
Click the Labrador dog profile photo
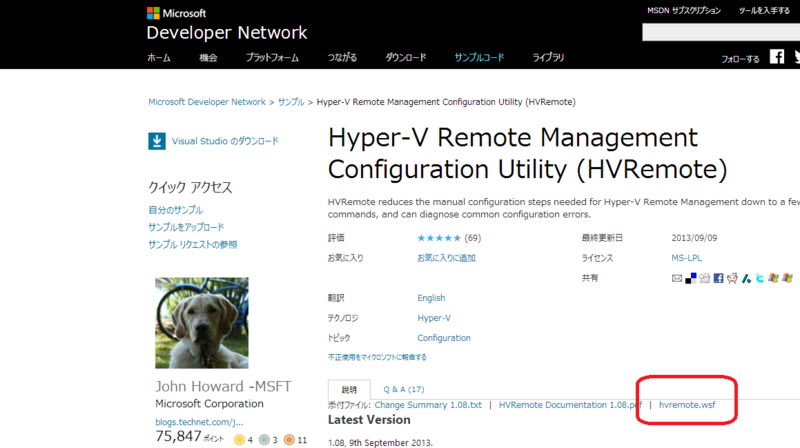coord(202,322)
